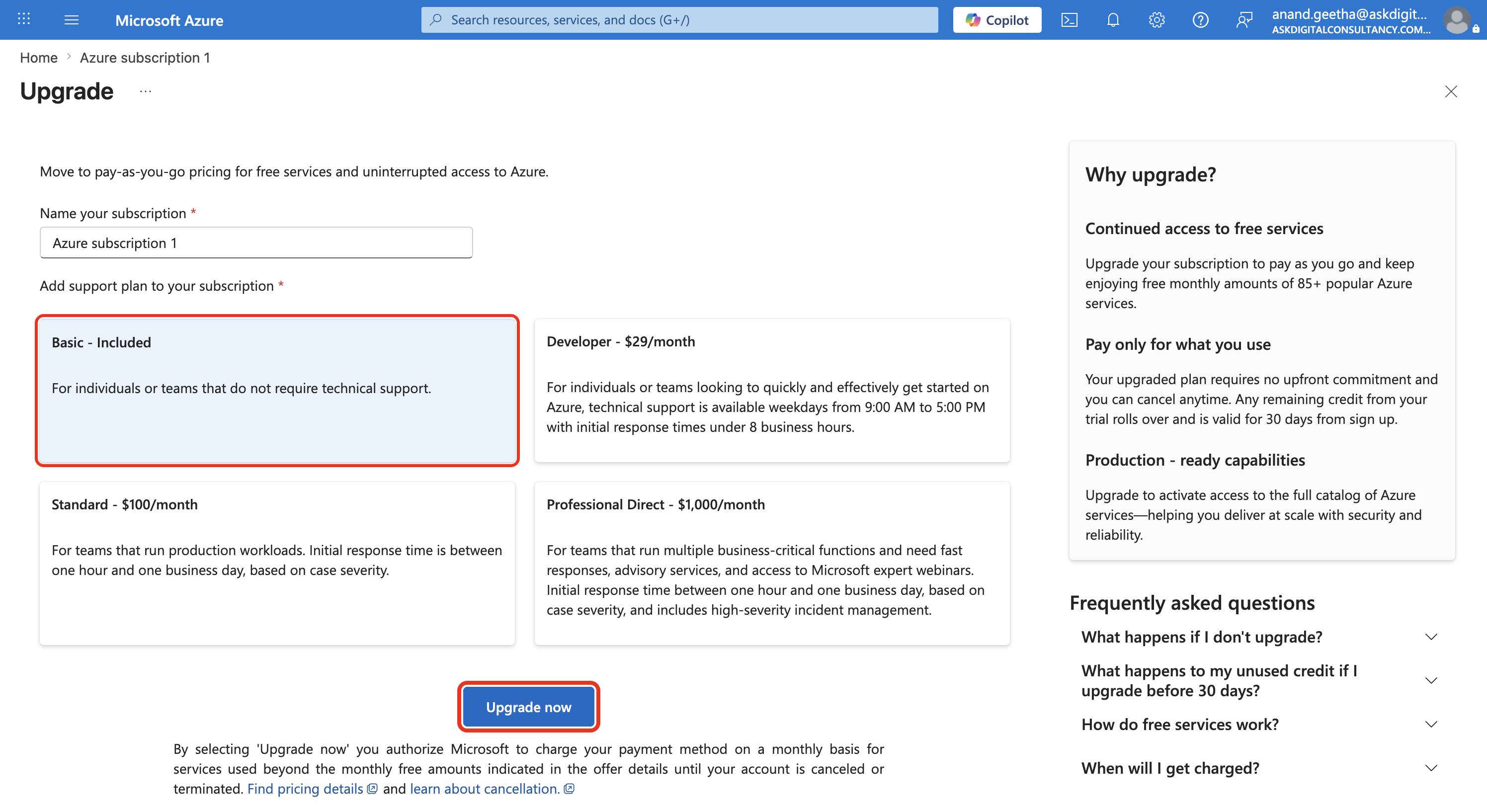Click the account email and tenant name

(x=1350, y=21)
